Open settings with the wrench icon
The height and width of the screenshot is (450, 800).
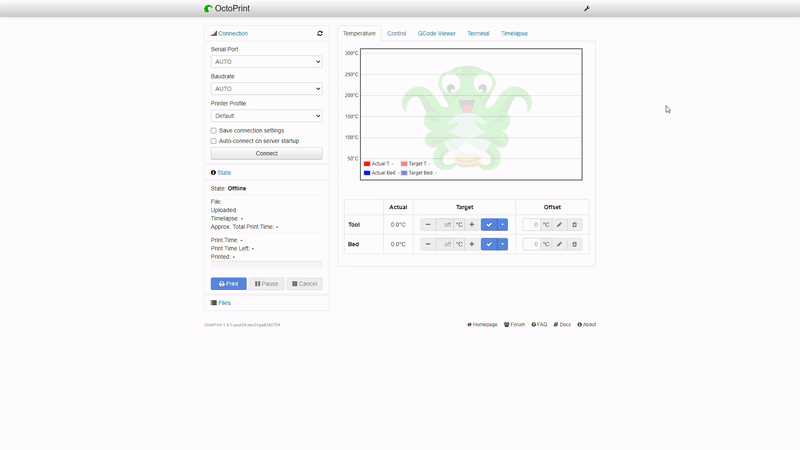pos(587,8)
